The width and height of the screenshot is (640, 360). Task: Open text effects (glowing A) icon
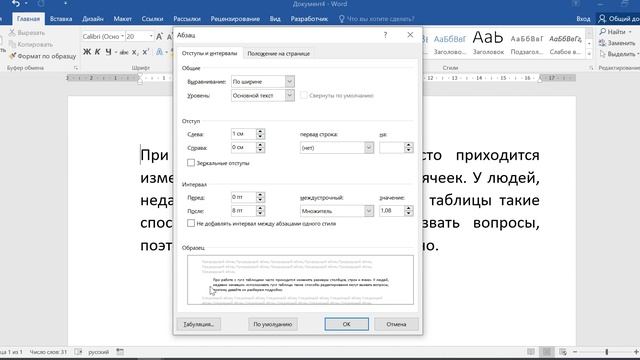coord(160,52)
